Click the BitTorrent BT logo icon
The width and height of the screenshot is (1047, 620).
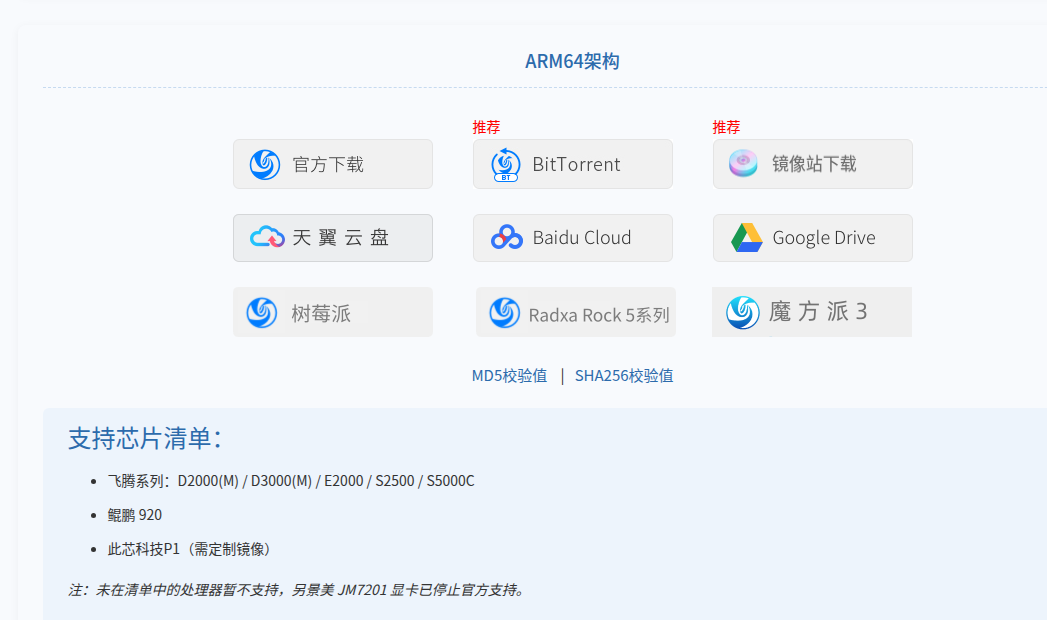coord(505,165)
